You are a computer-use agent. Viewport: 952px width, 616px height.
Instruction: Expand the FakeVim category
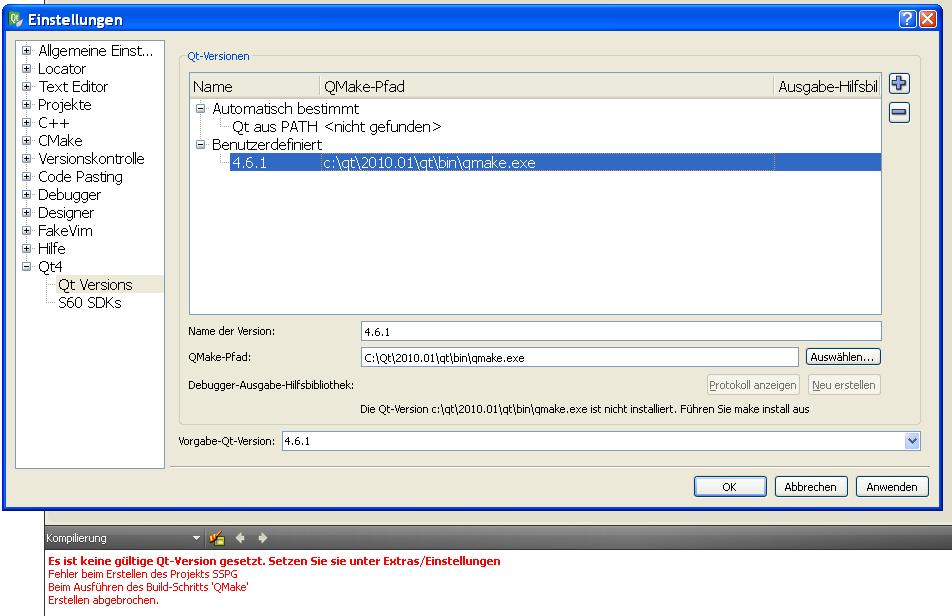click(27, 231)
